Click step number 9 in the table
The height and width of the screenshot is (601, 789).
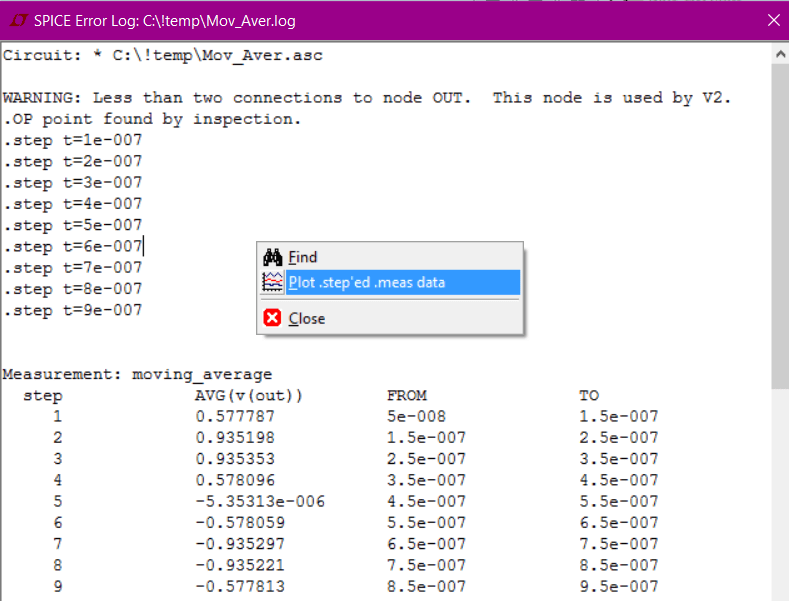[x=58, y=586]
